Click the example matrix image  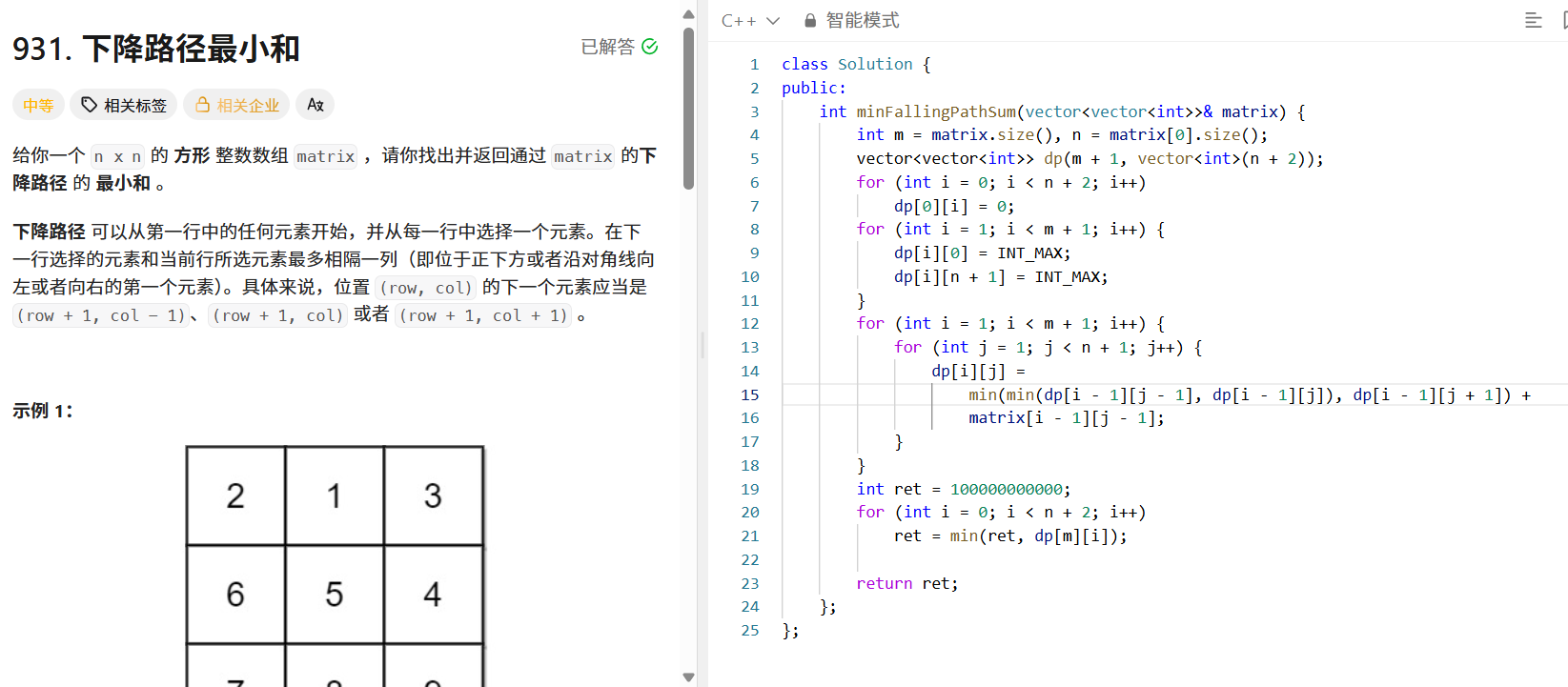[x=336, y=566]
